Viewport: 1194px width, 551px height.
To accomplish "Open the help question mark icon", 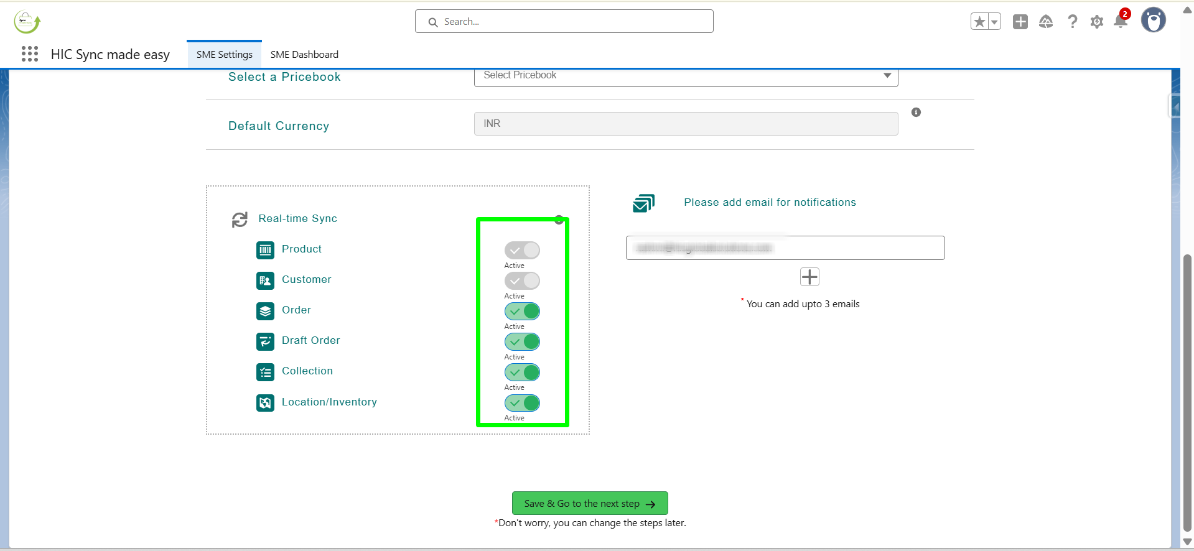I will [x=1072, y=22].
